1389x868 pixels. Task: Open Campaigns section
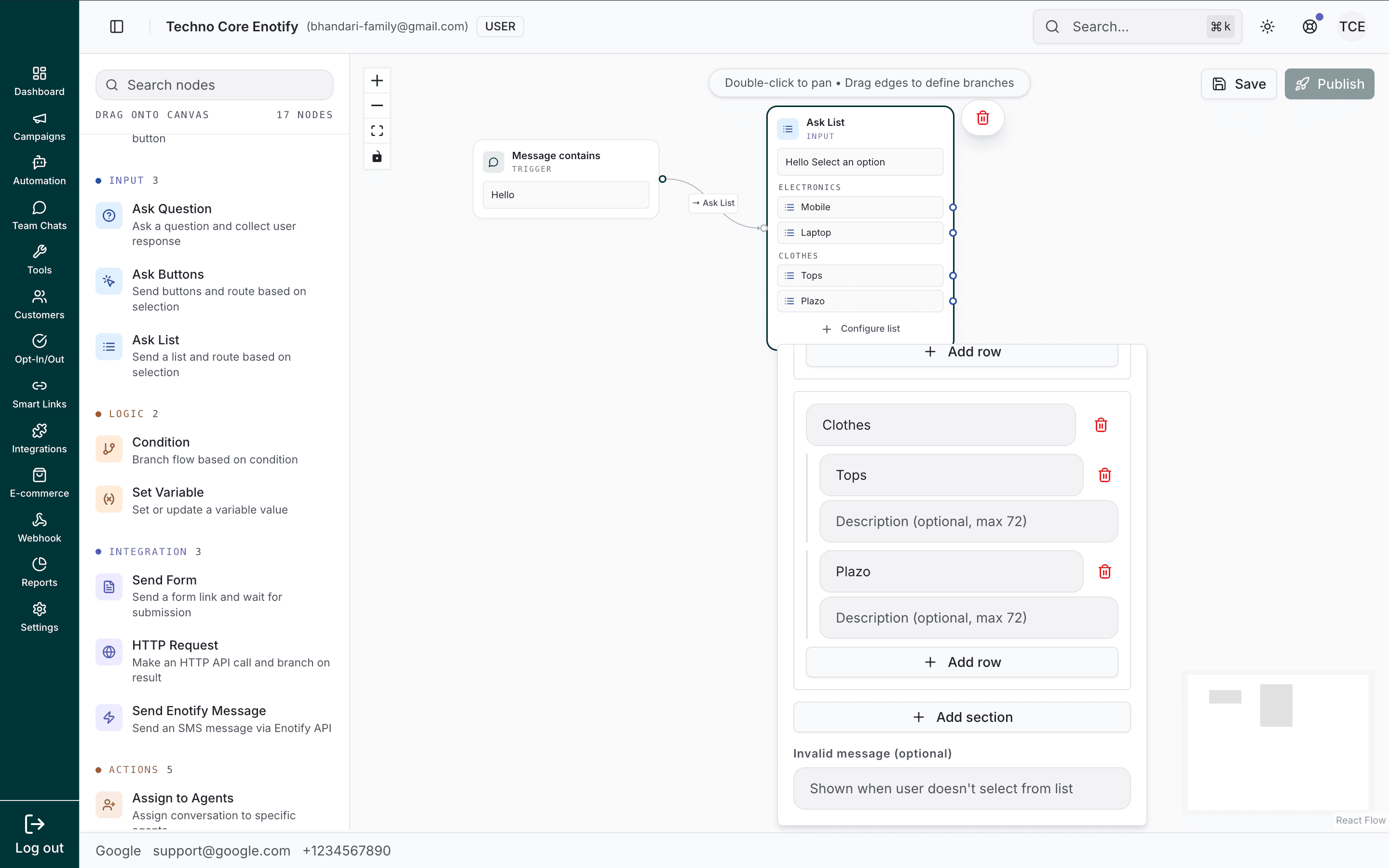[x=39, y=126]
